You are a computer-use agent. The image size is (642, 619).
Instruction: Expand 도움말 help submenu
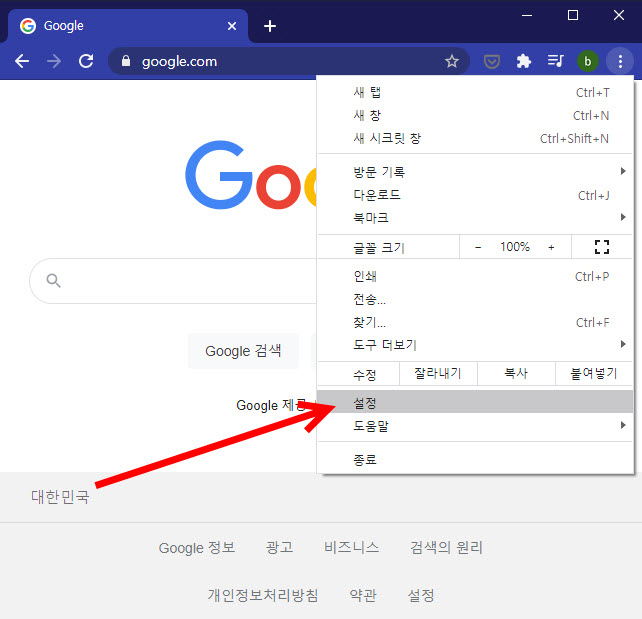(x=475, y=426)
